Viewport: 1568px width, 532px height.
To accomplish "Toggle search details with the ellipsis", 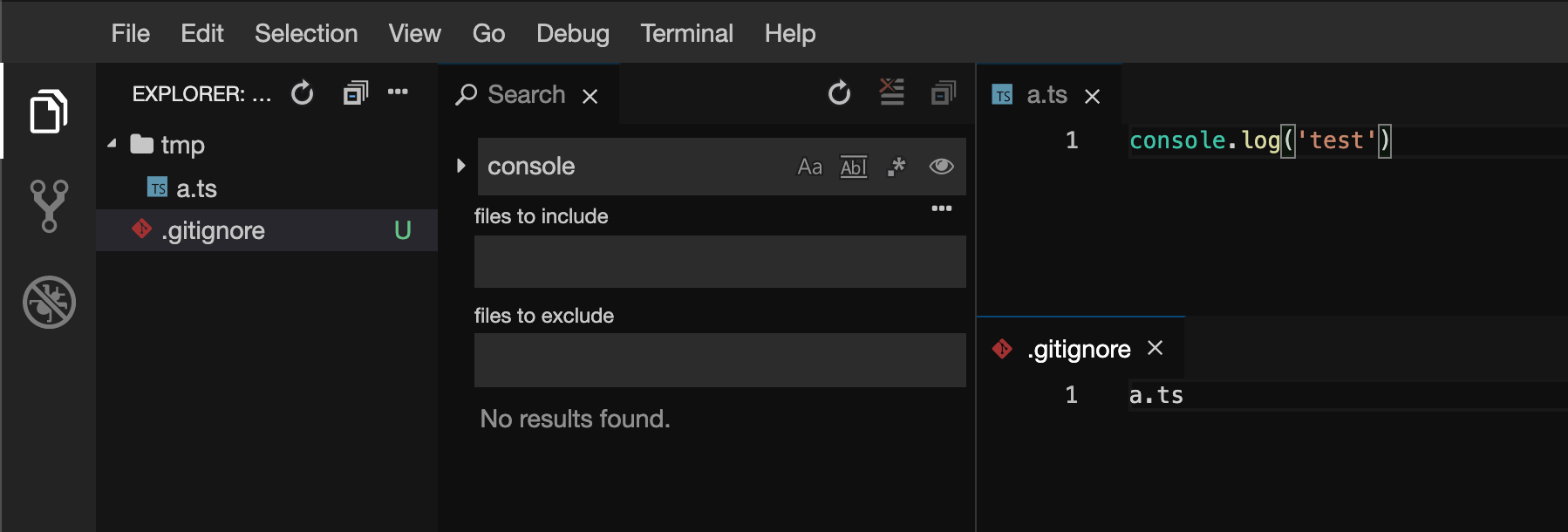I will tap(941, 208).
